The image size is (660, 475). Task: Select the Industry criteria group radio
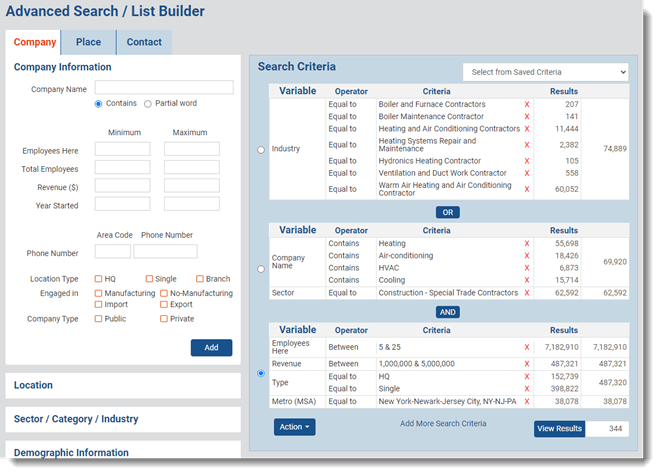click(261, 150)
